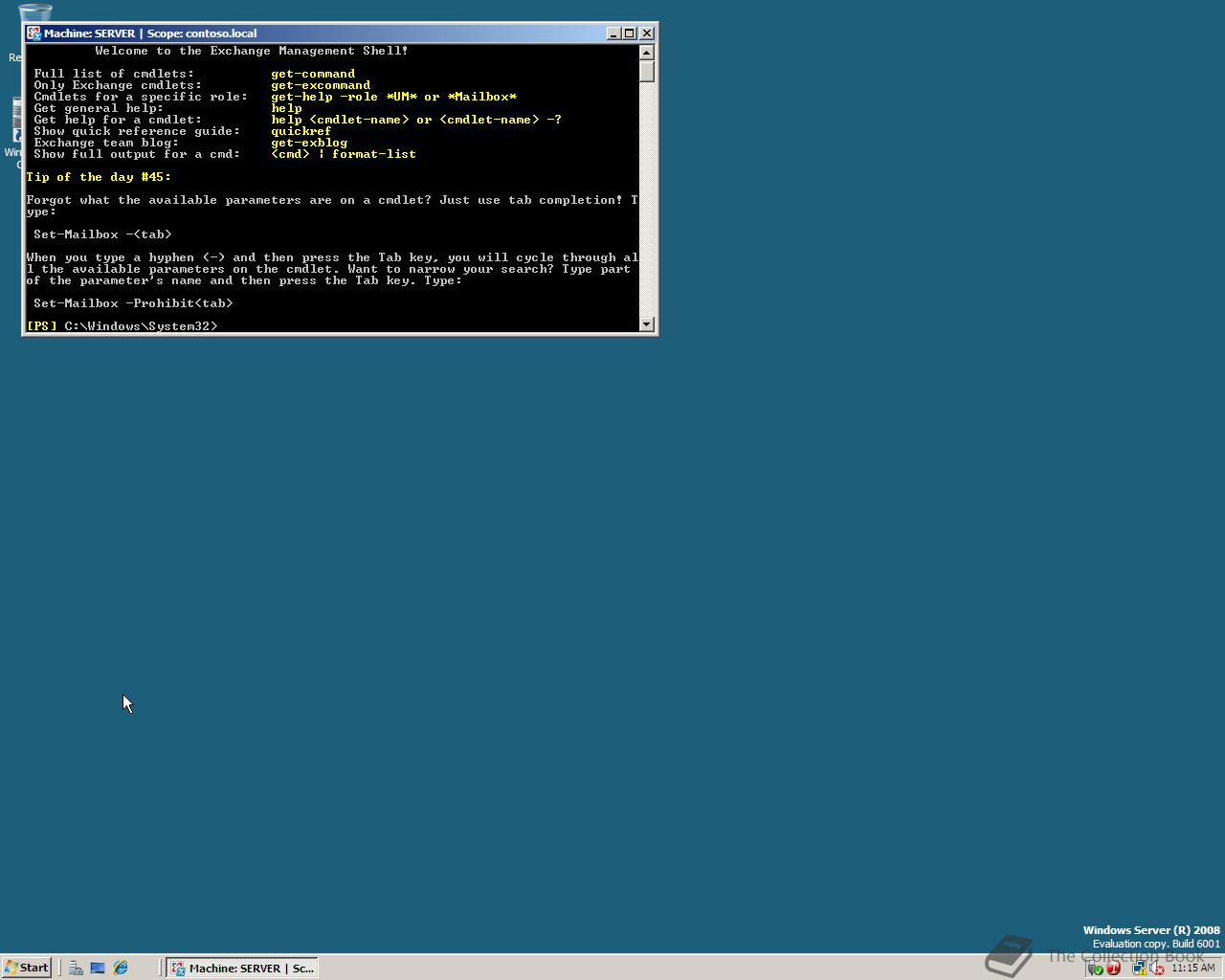Click the 'Tip of the day #45:' heading
This screenshot has height=980, width=1225.
coord(99,177)
